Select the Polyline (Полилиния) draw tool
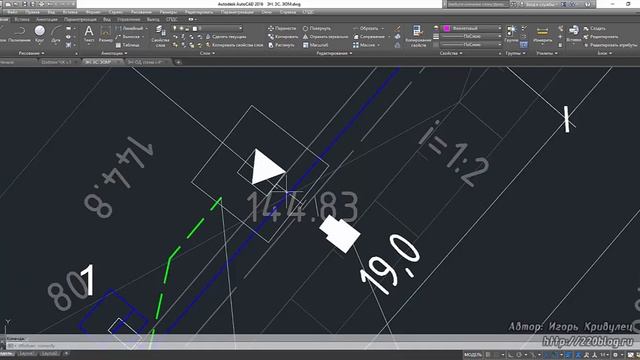This screenshot has width=640, height=360. (19, 34)
